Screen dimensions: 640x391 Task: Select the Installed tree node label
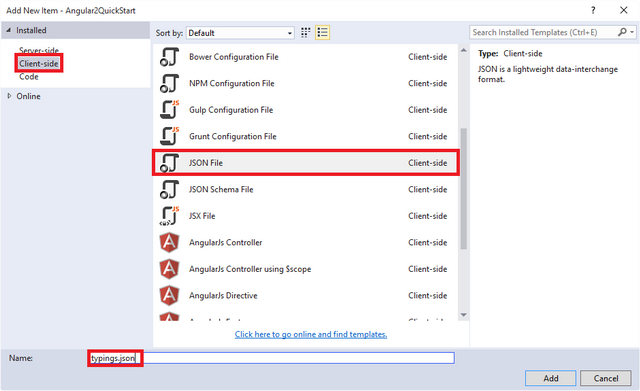31,30
